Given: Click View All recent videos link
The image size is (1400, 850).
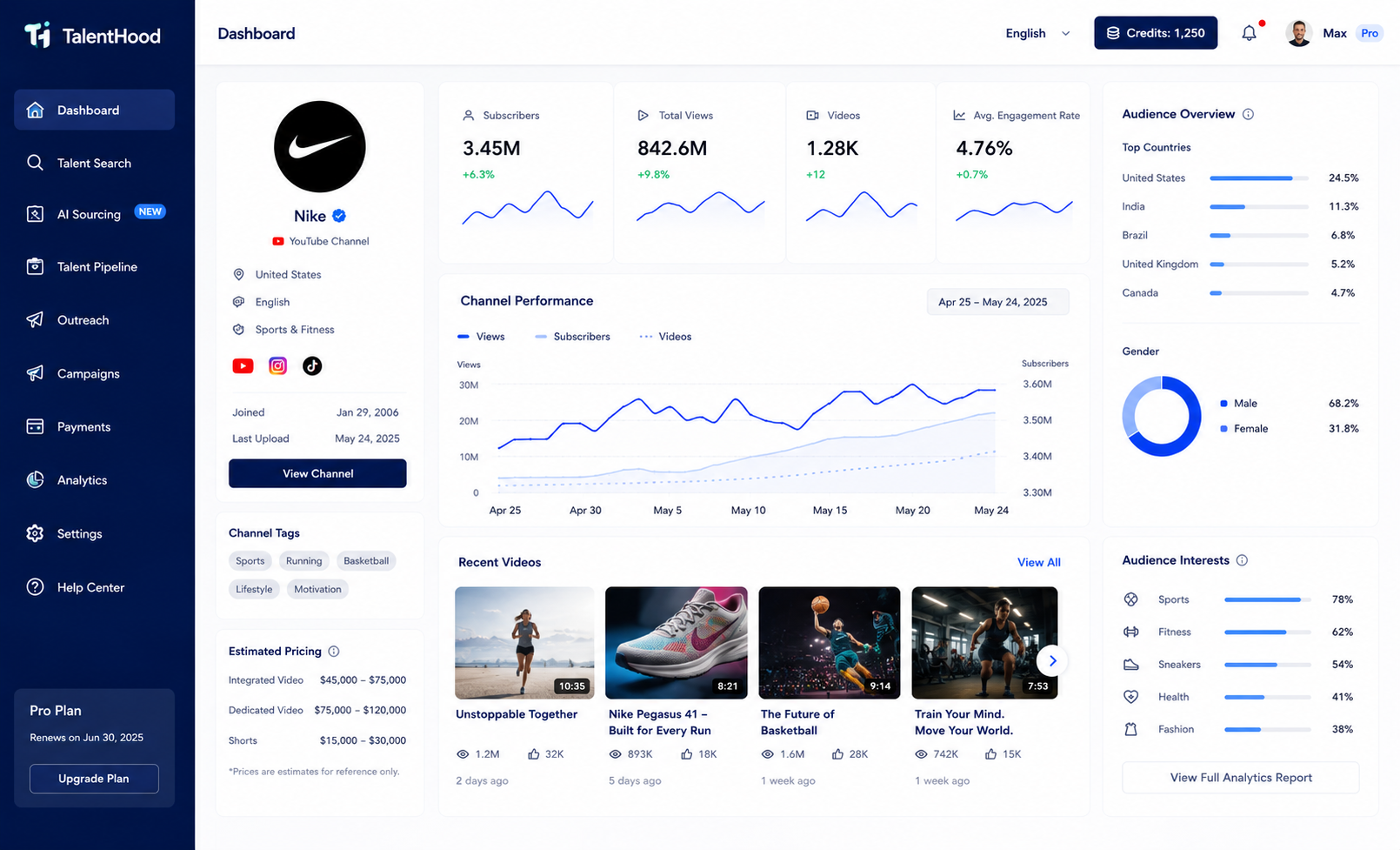Looking at the screenshot, I should 1039,562.
